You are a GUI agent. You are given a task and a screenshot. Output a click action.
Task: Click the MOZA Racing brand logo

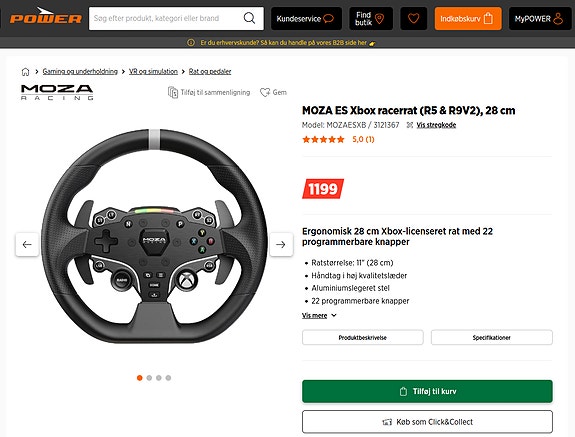click(x=57, y=92)
